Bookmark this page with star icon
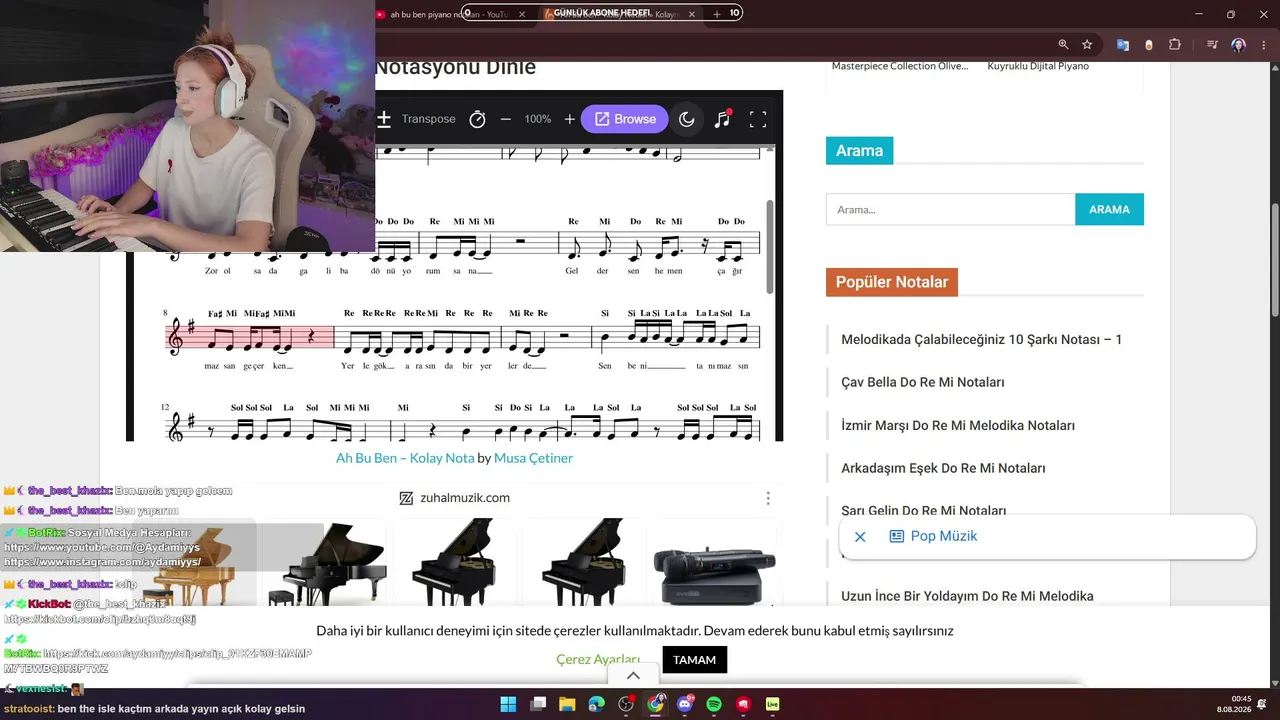1280x720 pixels. [1087, 44]
